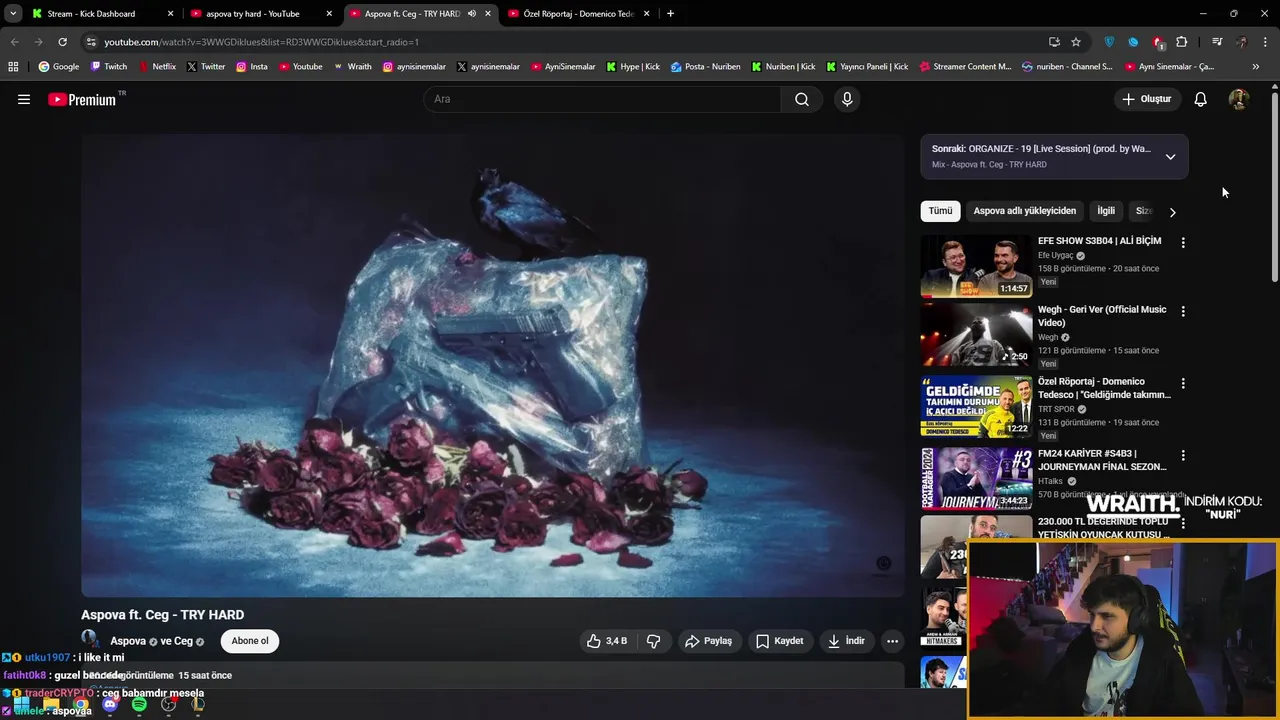Open the Netflix bookmark
This screenshot has height=720, width=1280.
click(157, 67)
